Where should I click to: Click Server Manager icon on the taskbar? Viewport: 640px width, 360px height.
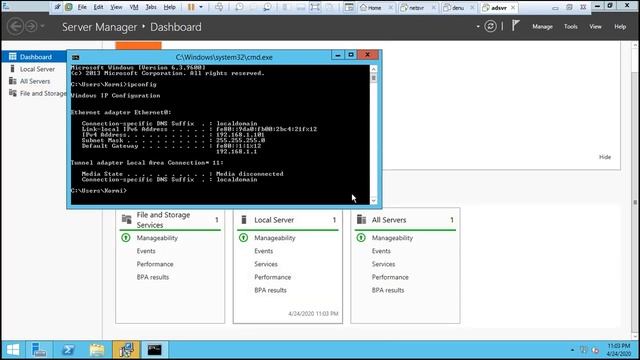click(x=39, y=349)
